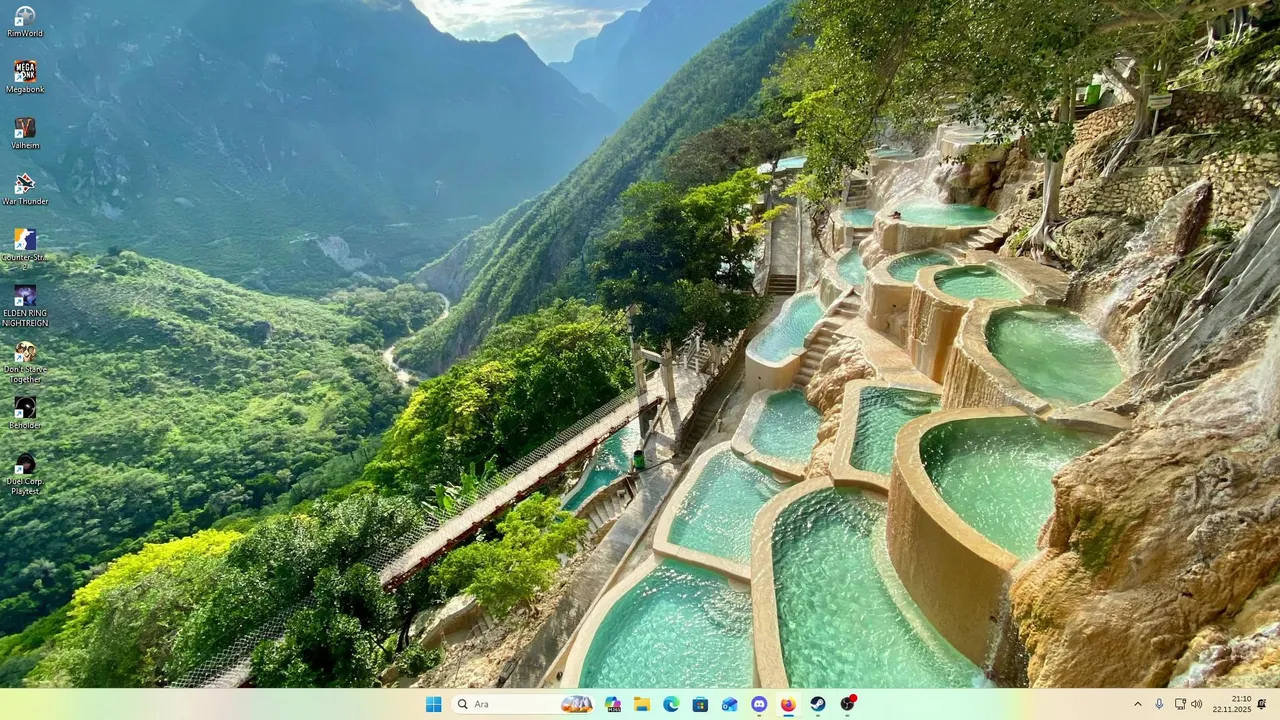The image size is (1280, 720).
Task: Launch Microsoft Edge from the taskbar
Action: coord(671,704)
